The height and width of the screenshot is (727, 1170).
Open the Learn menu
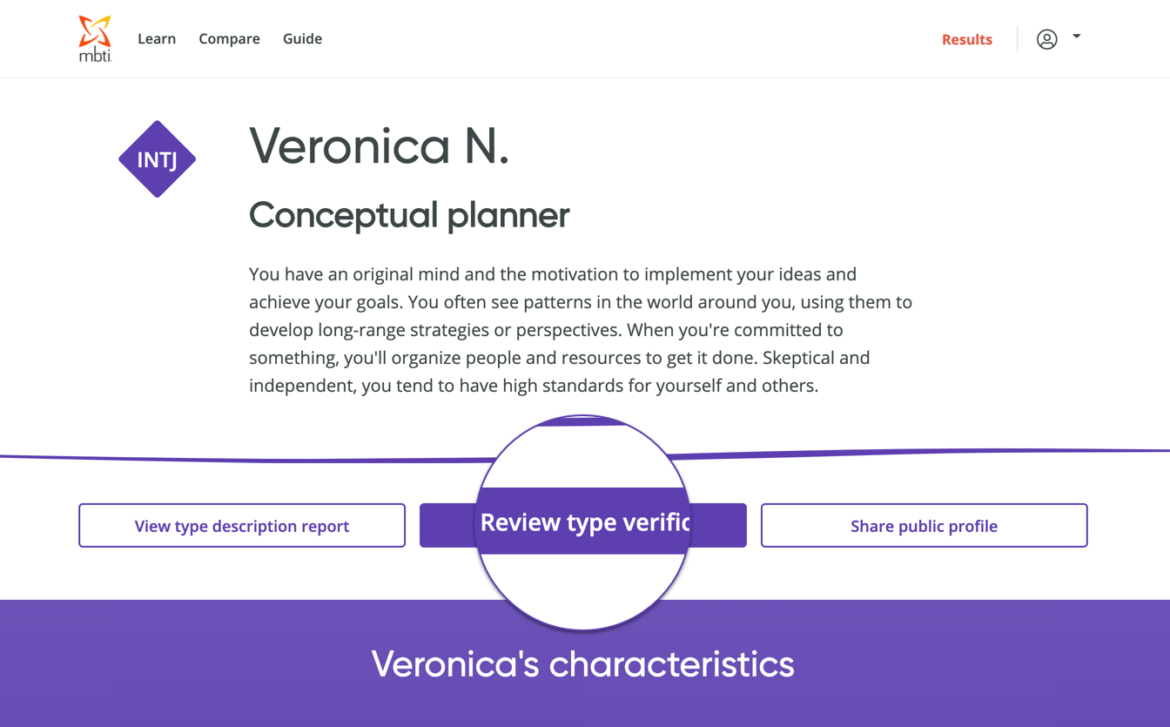(157, 39)
